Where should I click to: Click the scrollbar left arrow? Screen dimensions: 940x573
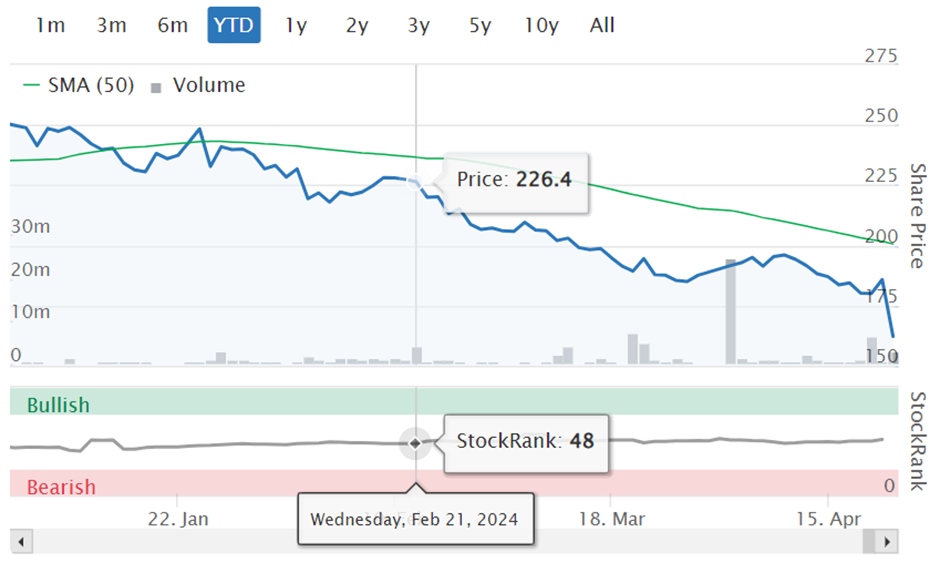click(21, 542)
